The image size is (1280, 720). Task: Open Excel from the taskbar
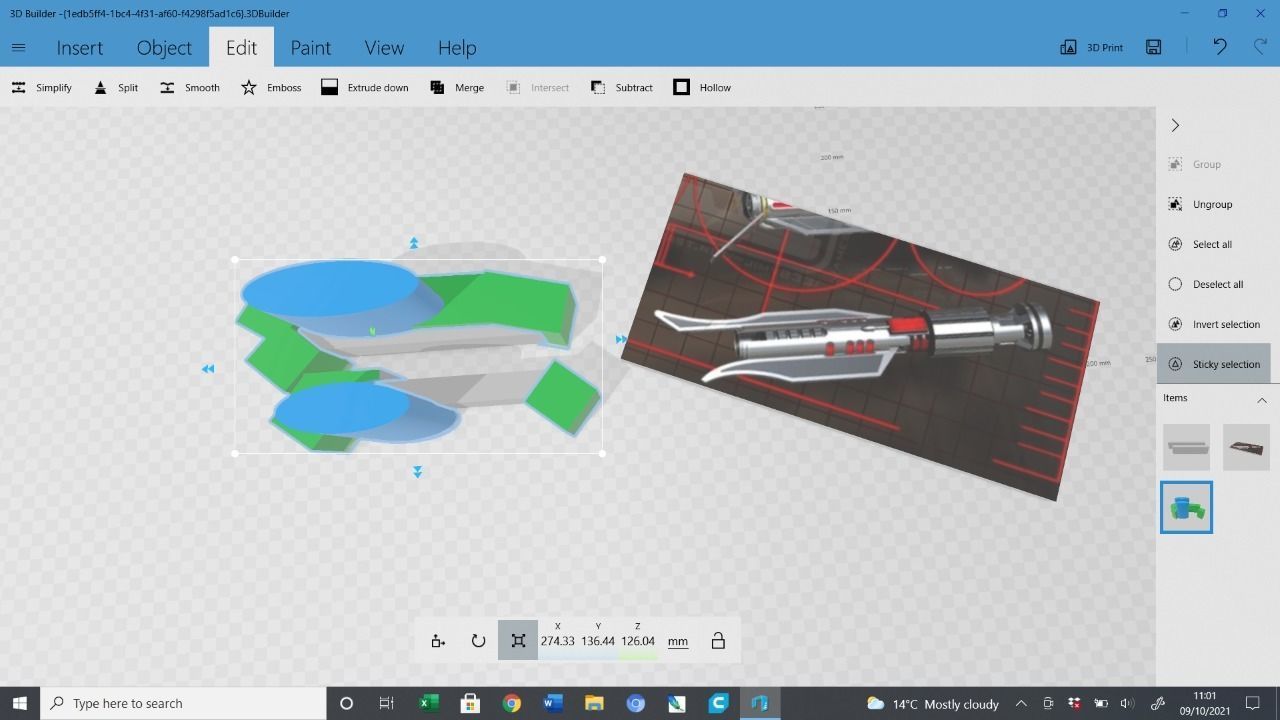click(428, 703)
